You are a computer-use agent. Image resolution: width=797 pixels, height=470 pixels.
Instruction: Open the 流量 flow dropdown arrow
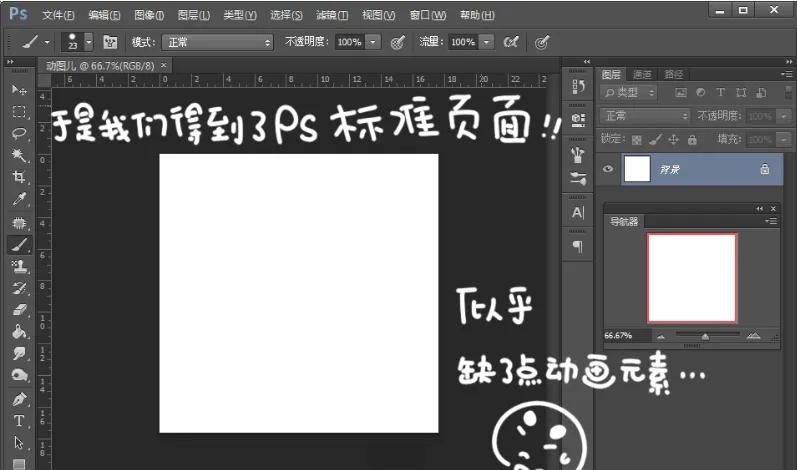pos(486,42)
